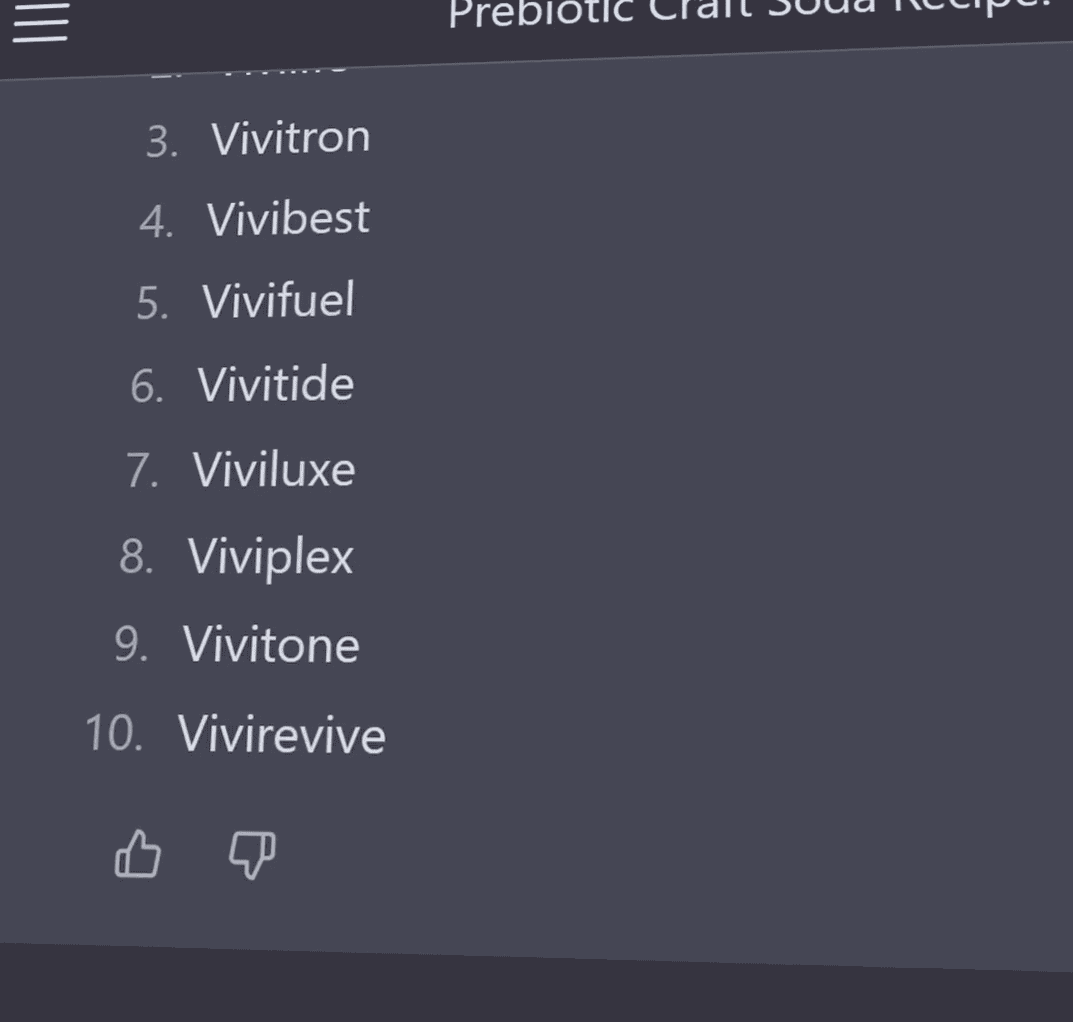Pick the Viviplex list entry

tap(270, 557)
